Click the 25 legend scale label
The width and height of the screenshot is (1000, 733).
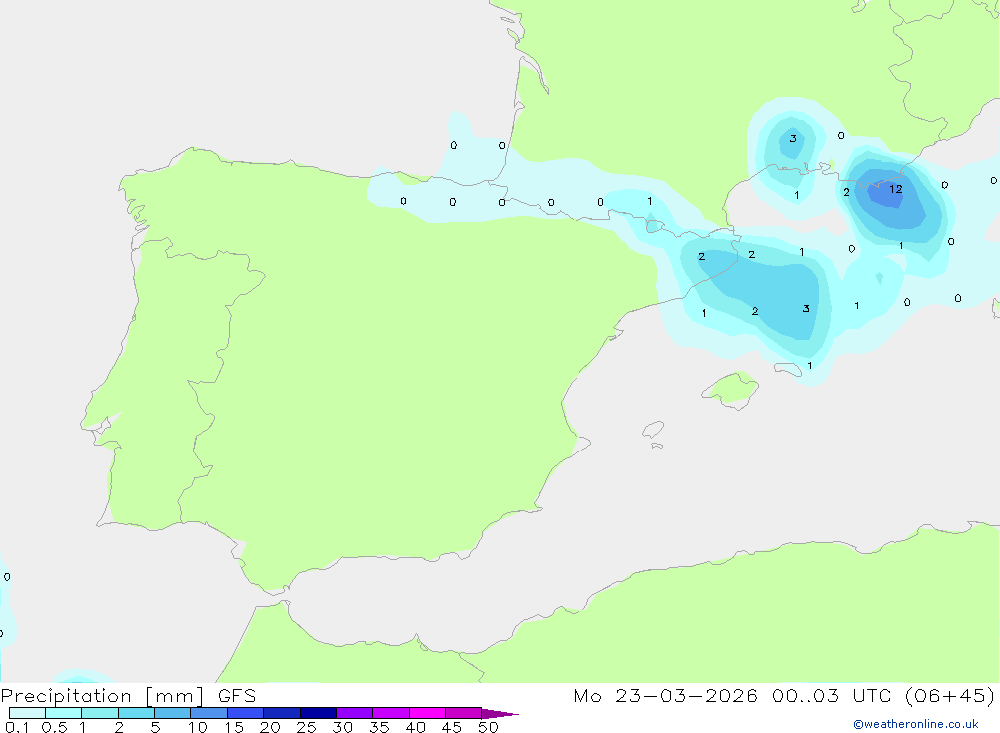pyautogui.click(x=306, y=727)
